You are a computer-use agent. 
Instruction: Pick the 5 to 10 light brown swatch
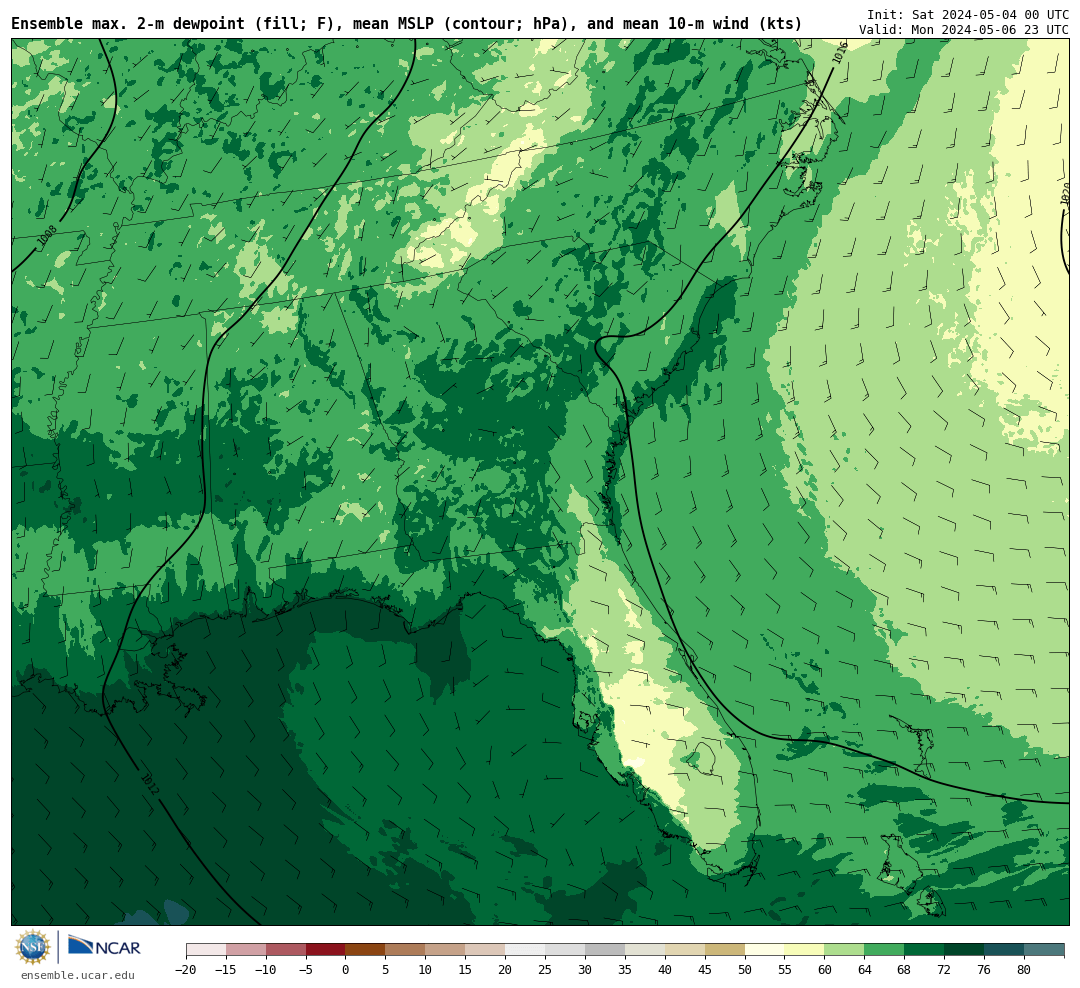[x=405, y=950]
